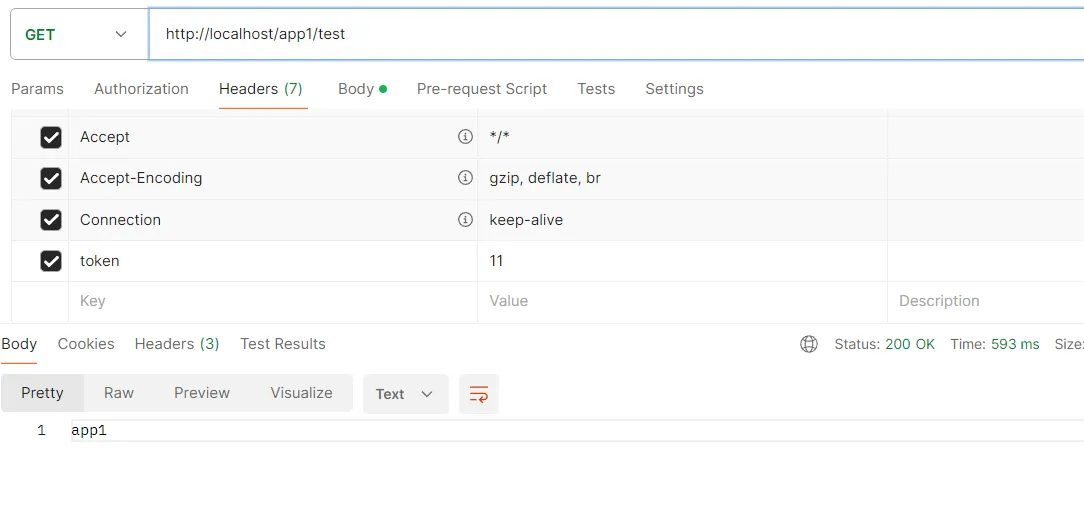The width and height of the screenshot is (1084, 513).
Task: Expand the Text format dropdown
Action: tap(405, 394)
